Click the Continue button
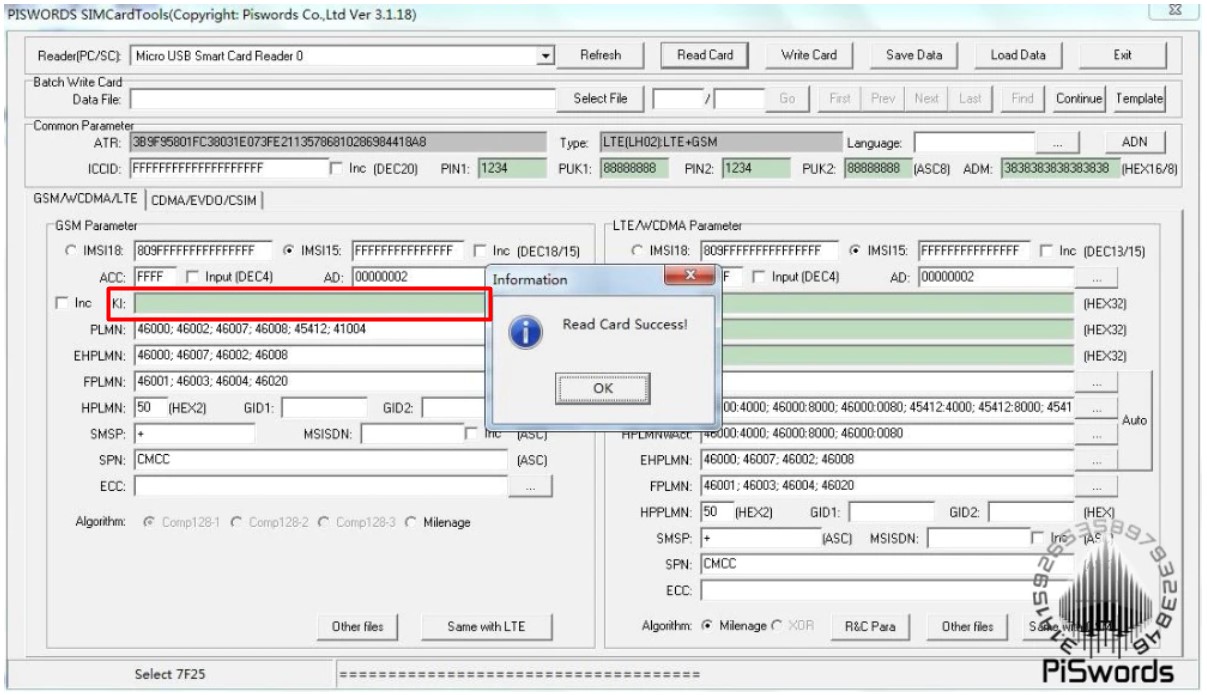The image size is (1207, 695). click(x=1078, y=99)
